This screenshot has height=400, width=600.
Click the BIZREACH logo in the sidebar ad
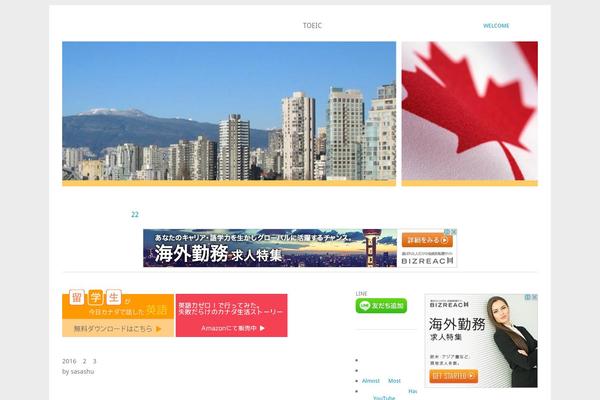point(449,305)
